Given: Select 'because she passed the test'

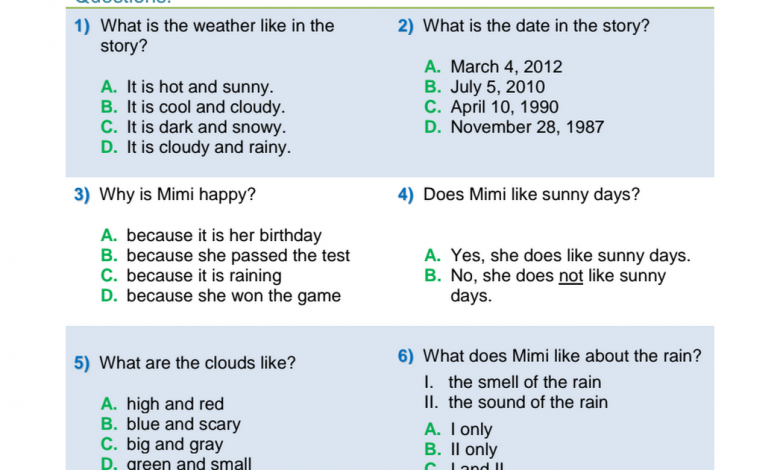Looking at the screenshot, I should (225, 256).
